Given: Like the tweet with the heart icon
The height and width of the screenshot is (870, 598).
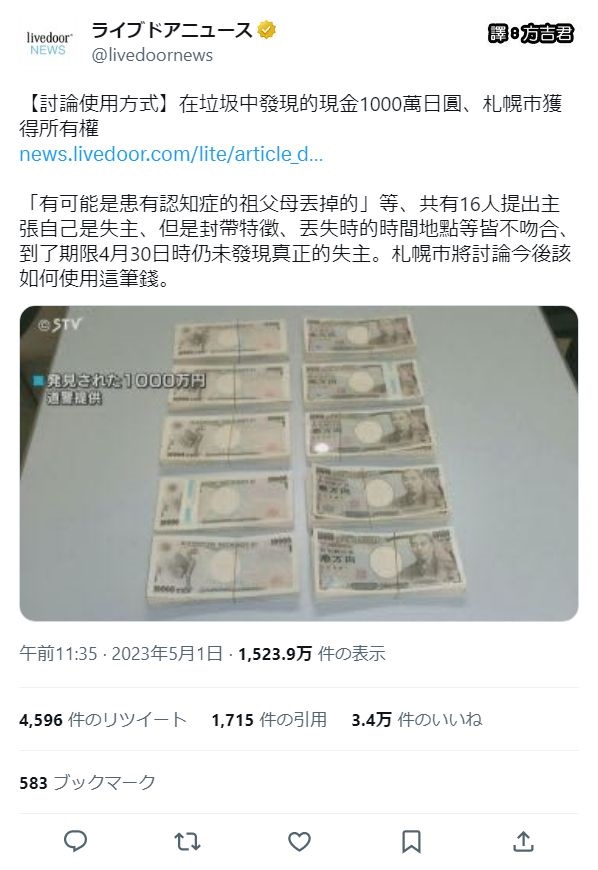Looking at the screenshot, I should click(x=300, y=842).
